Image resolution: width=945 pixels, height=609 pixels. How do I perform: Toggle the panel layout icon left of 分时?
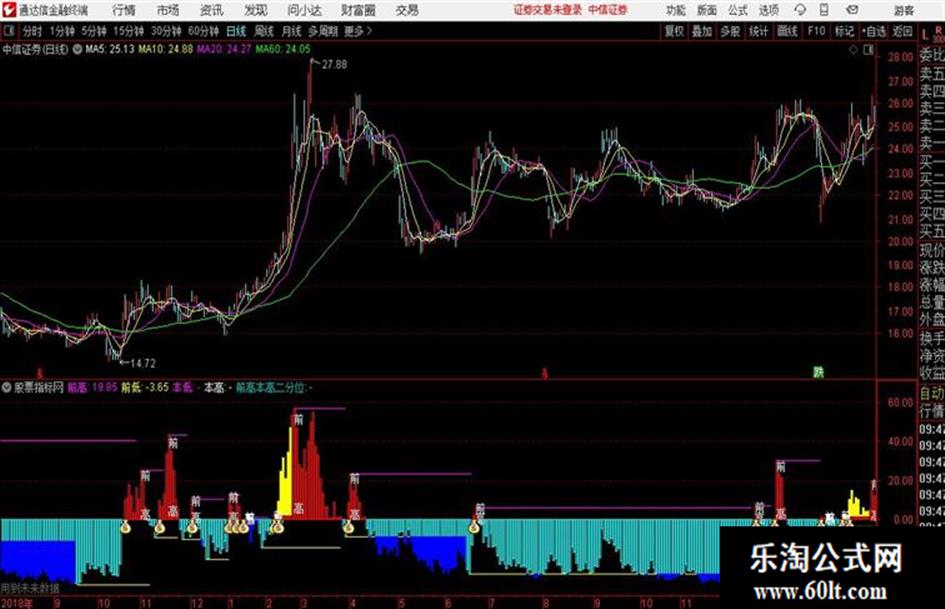[x=8, y=31]
